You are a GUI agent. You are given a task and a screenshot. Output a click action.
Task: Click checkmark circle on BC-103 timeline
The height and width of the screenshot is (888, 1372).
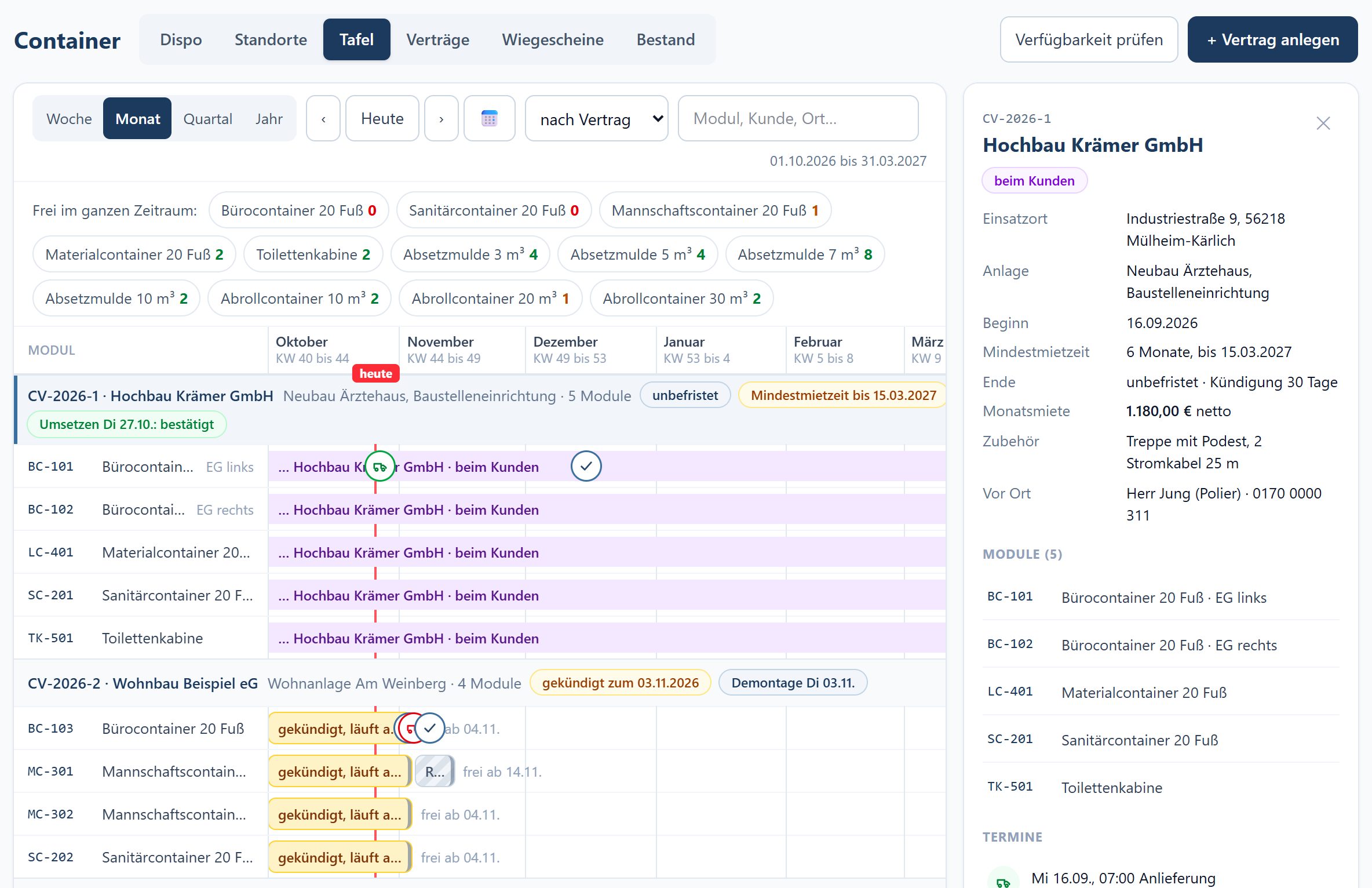(x=430, y=729)
